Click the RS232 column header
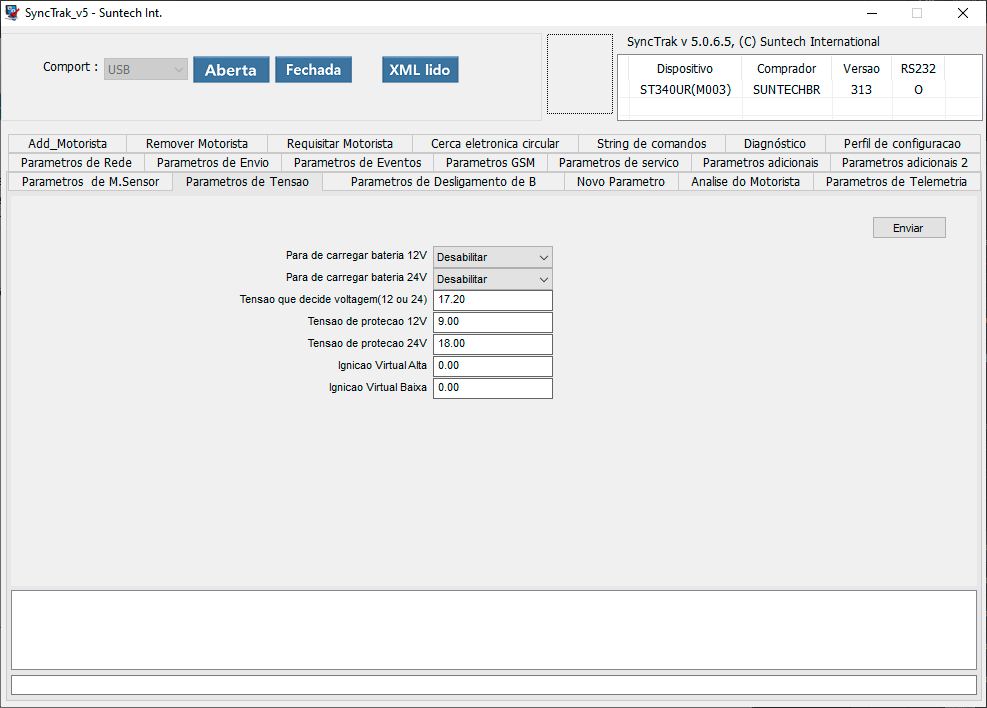This screenshot has height=708, width=987. click(x=918, y=69)
